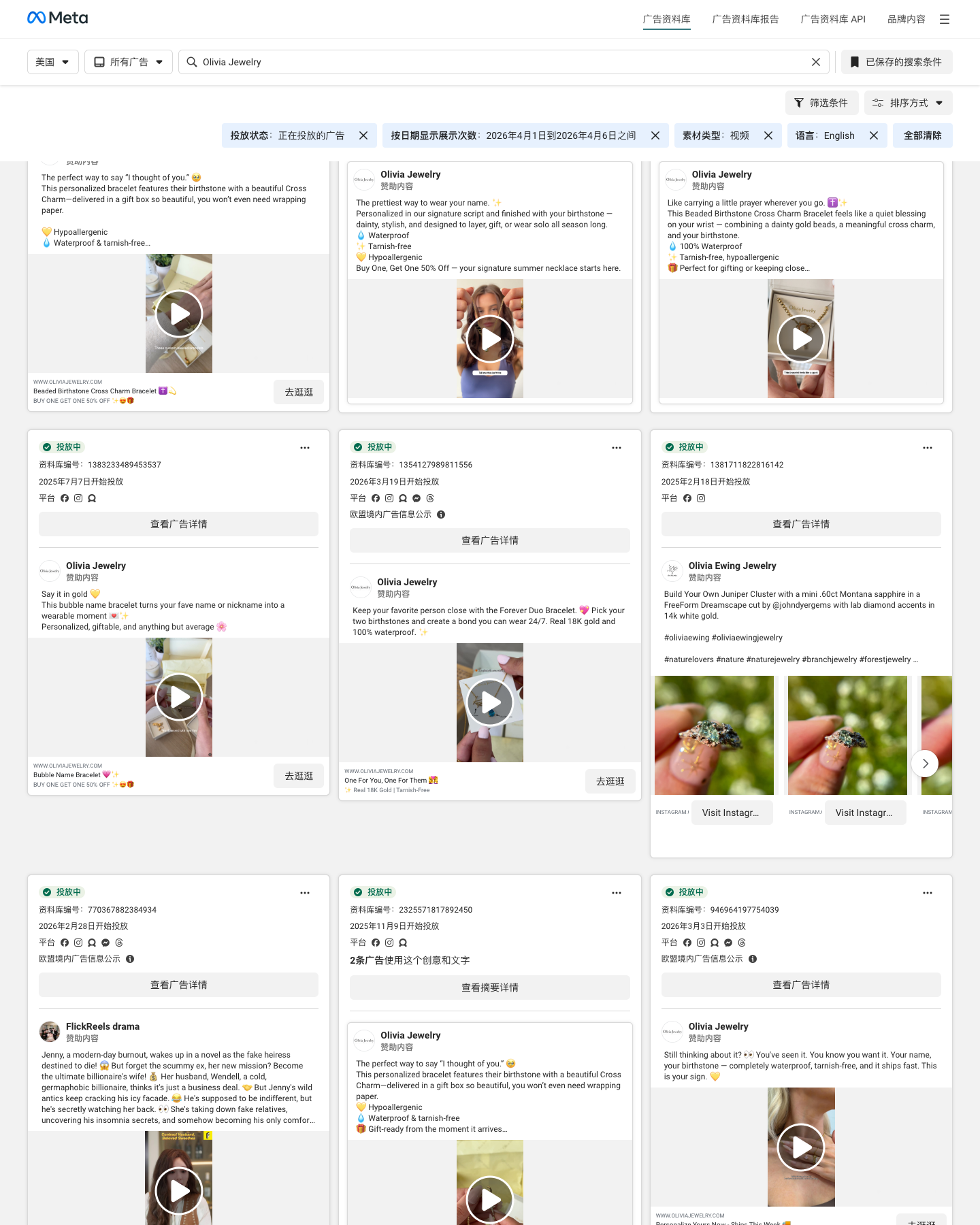Expand the 排序方式 sort dropdown
The width and height of the screenshot is (980, 1225).
[908, 103]
